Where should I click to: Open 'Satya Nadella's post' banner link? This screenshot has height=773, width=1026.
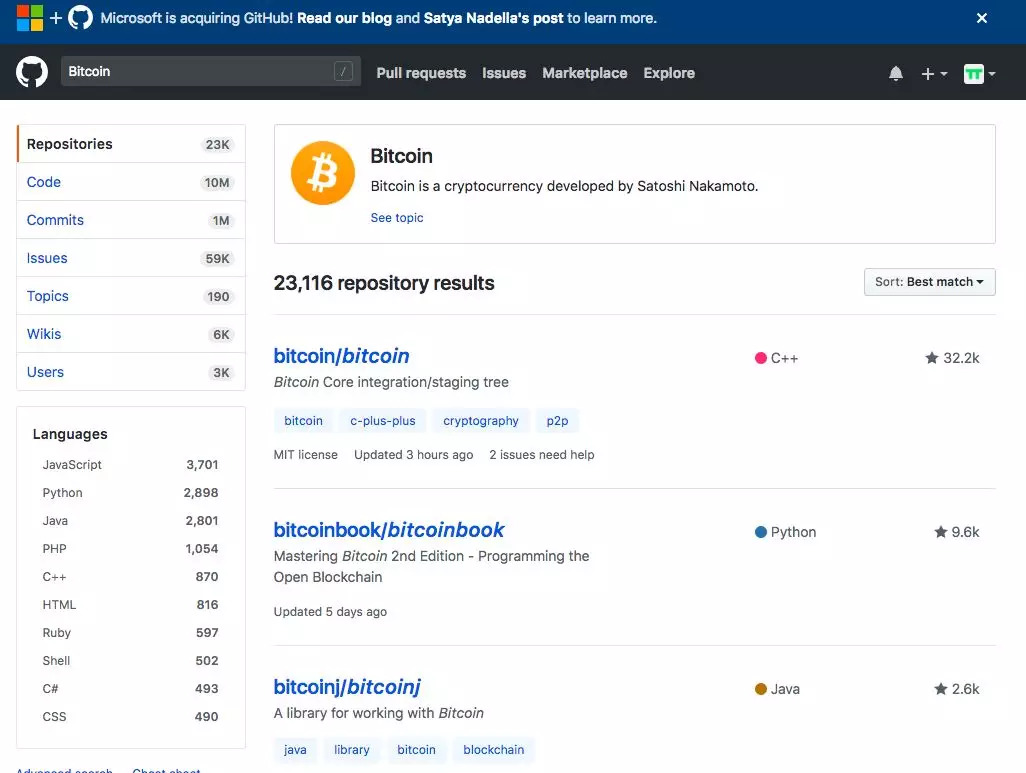[x=493, y=18]
